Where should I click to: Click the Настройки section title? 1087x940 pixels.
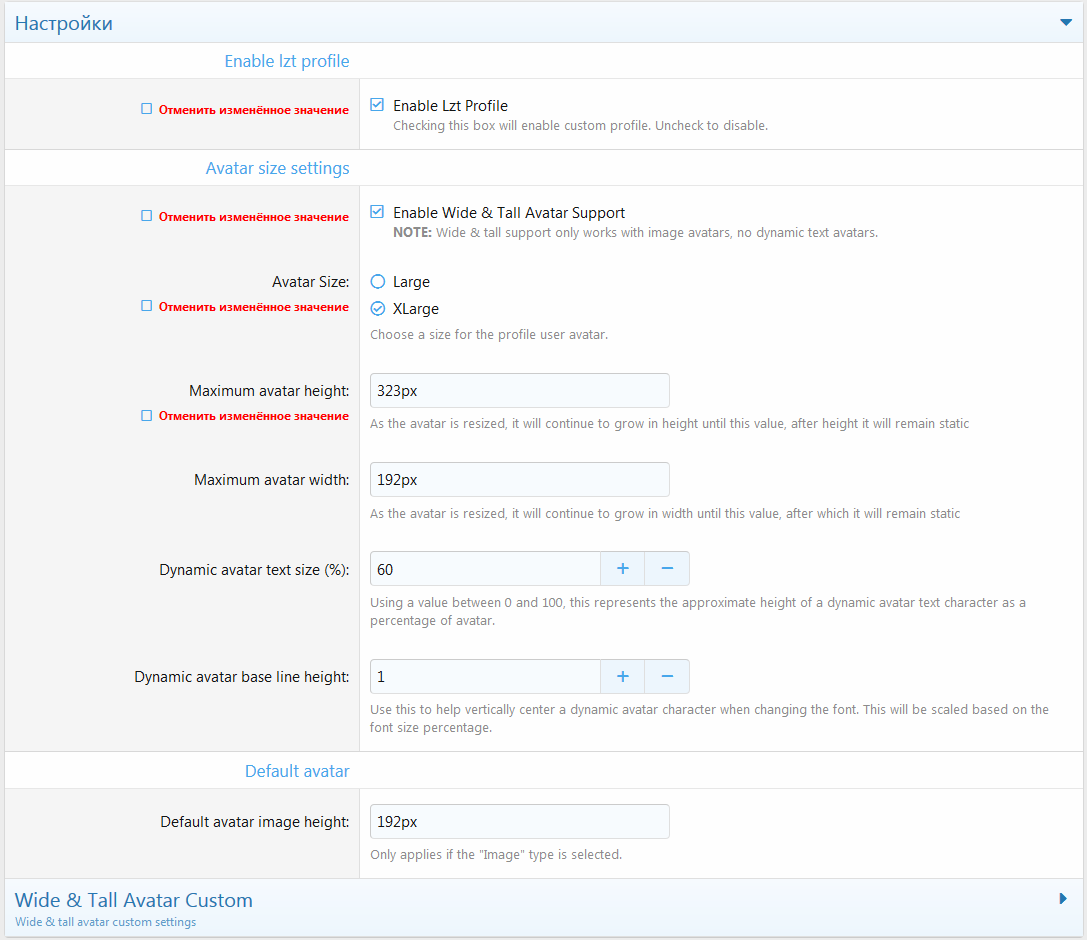(64, 23)
